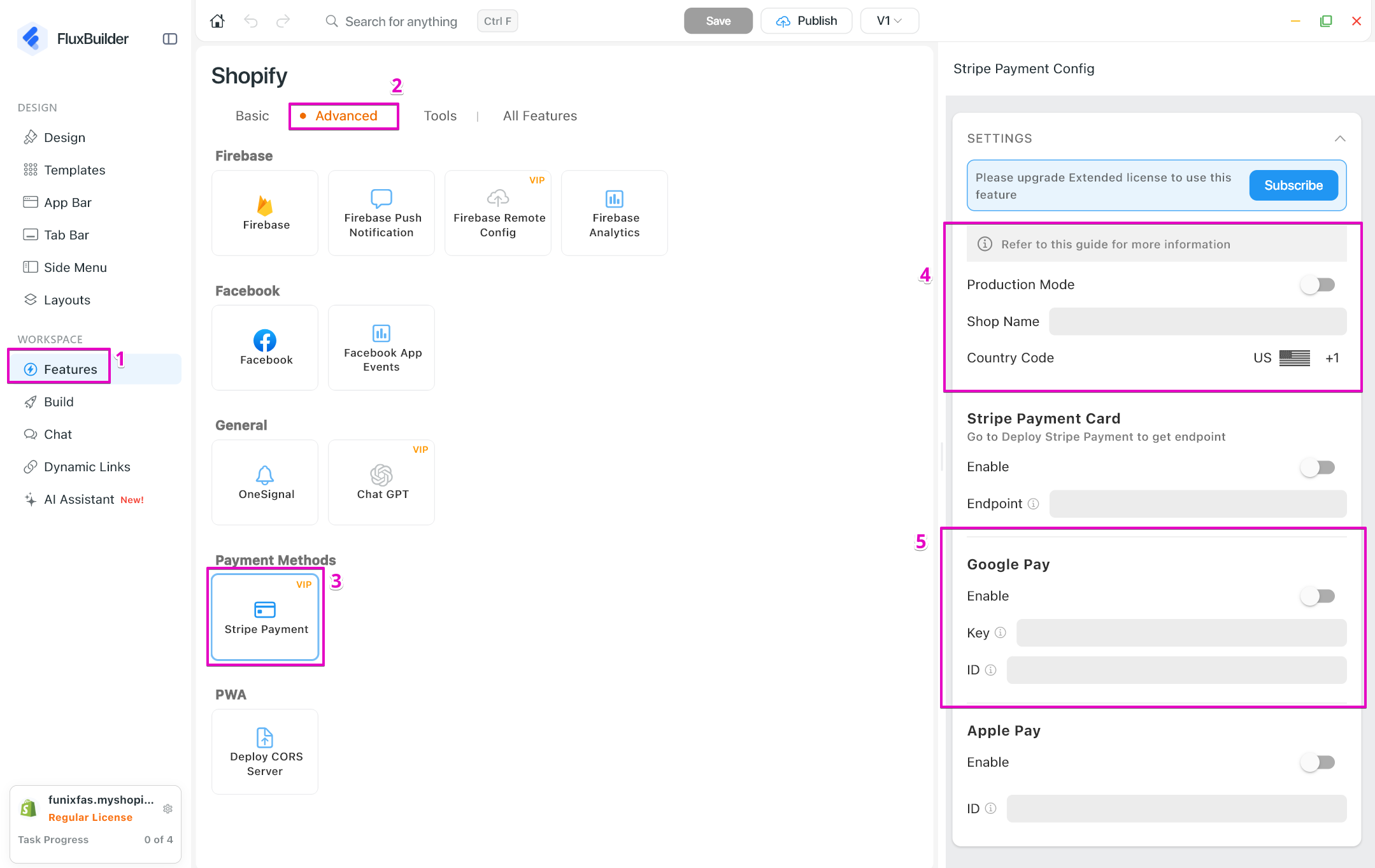Open App Bar in the sidebar
The image size is (1375, 868).
pyautogui.click(x=96, y=203)
